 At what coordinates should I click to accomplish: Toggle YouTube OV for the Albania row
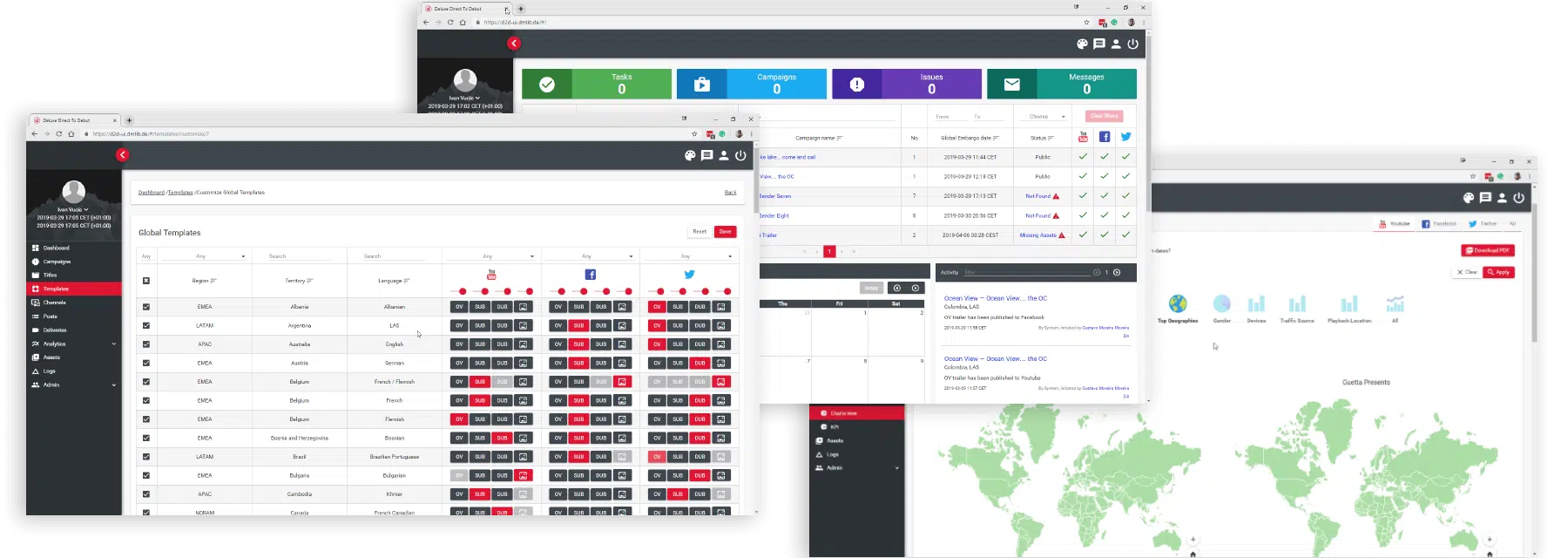(459, 307)
